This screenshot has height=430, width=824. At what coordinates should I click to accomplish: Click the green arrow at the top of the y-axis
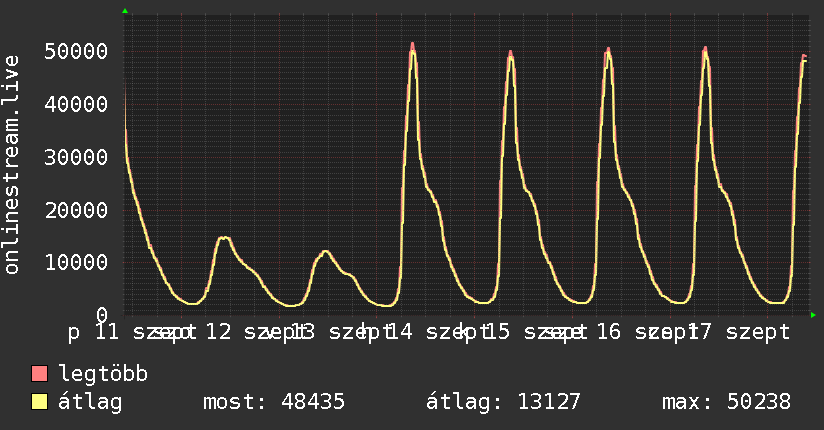[125, 11]
